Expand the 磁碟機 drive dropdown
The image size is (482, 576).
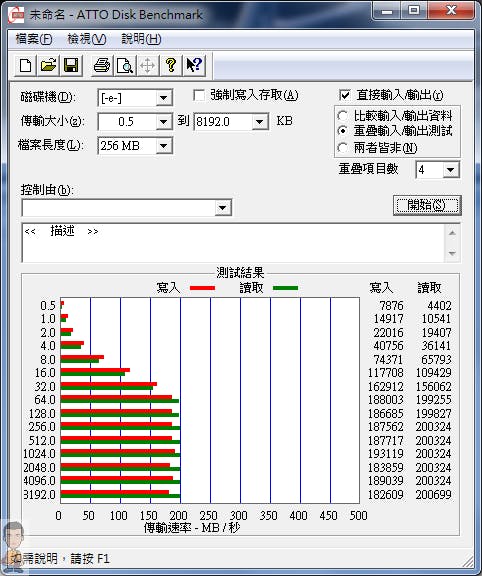[x=163, y=98]
